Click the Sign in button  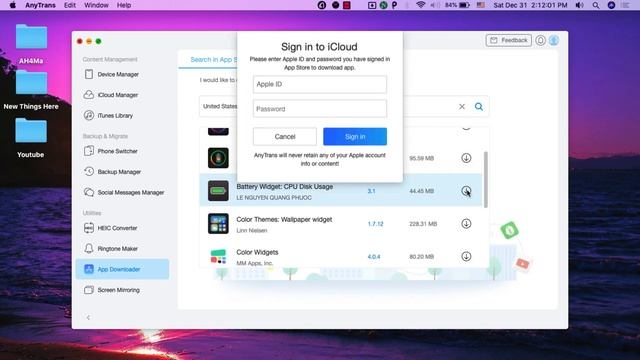pyautogui.click(x=355, y=136)
